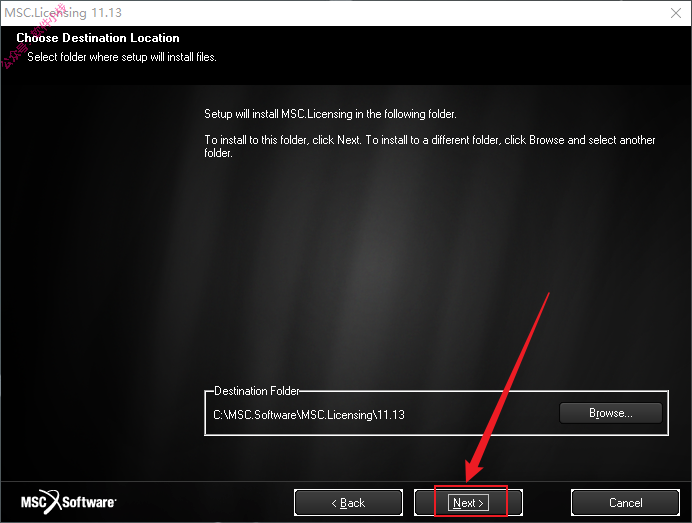Click 'Setup will install MSC.Licensing' sentence
The image size is (692, 523).
[x=330, y=114]
